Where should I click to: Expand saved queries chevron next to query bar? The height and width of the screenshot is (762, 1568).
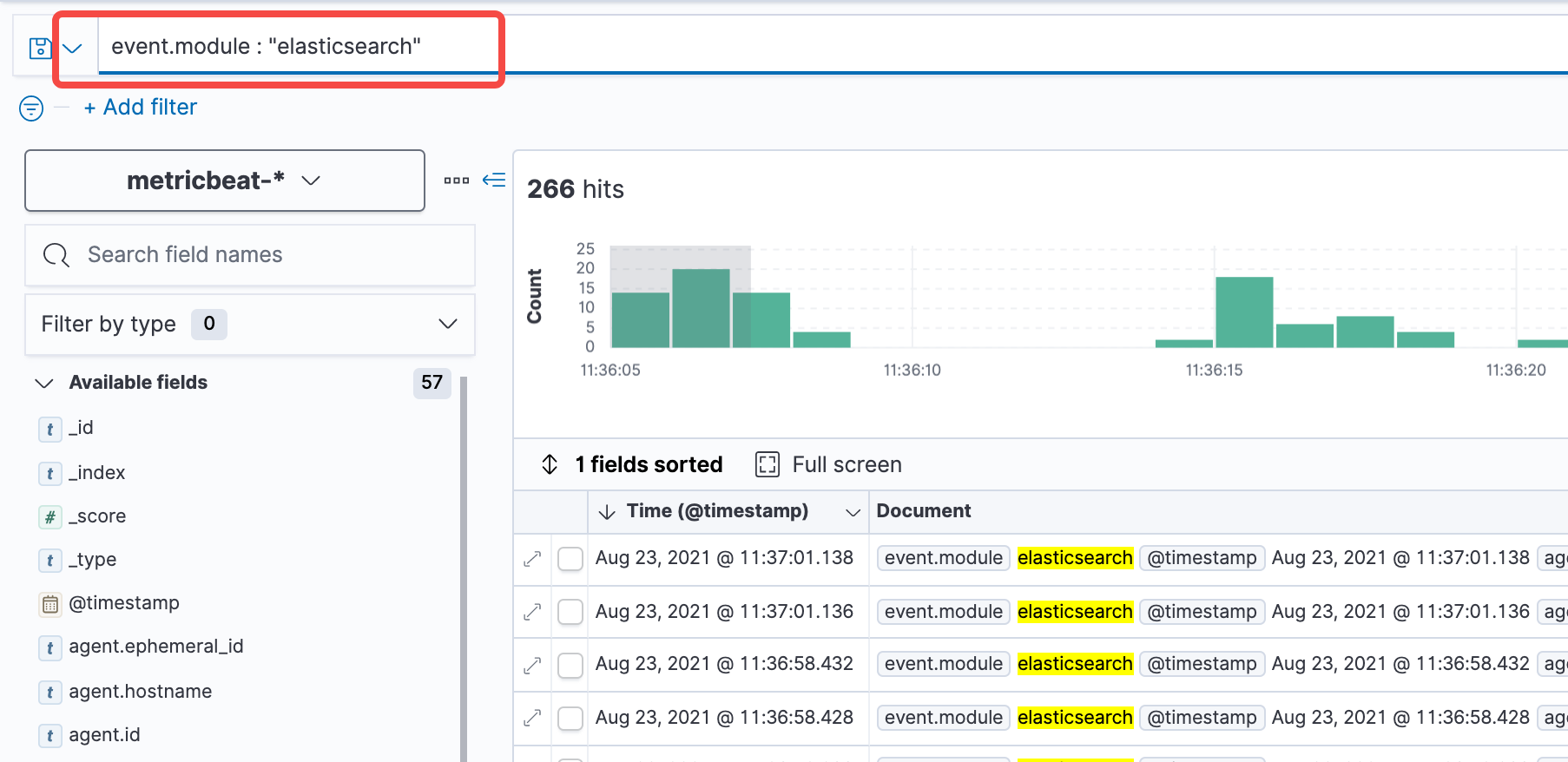coord(73,48)
